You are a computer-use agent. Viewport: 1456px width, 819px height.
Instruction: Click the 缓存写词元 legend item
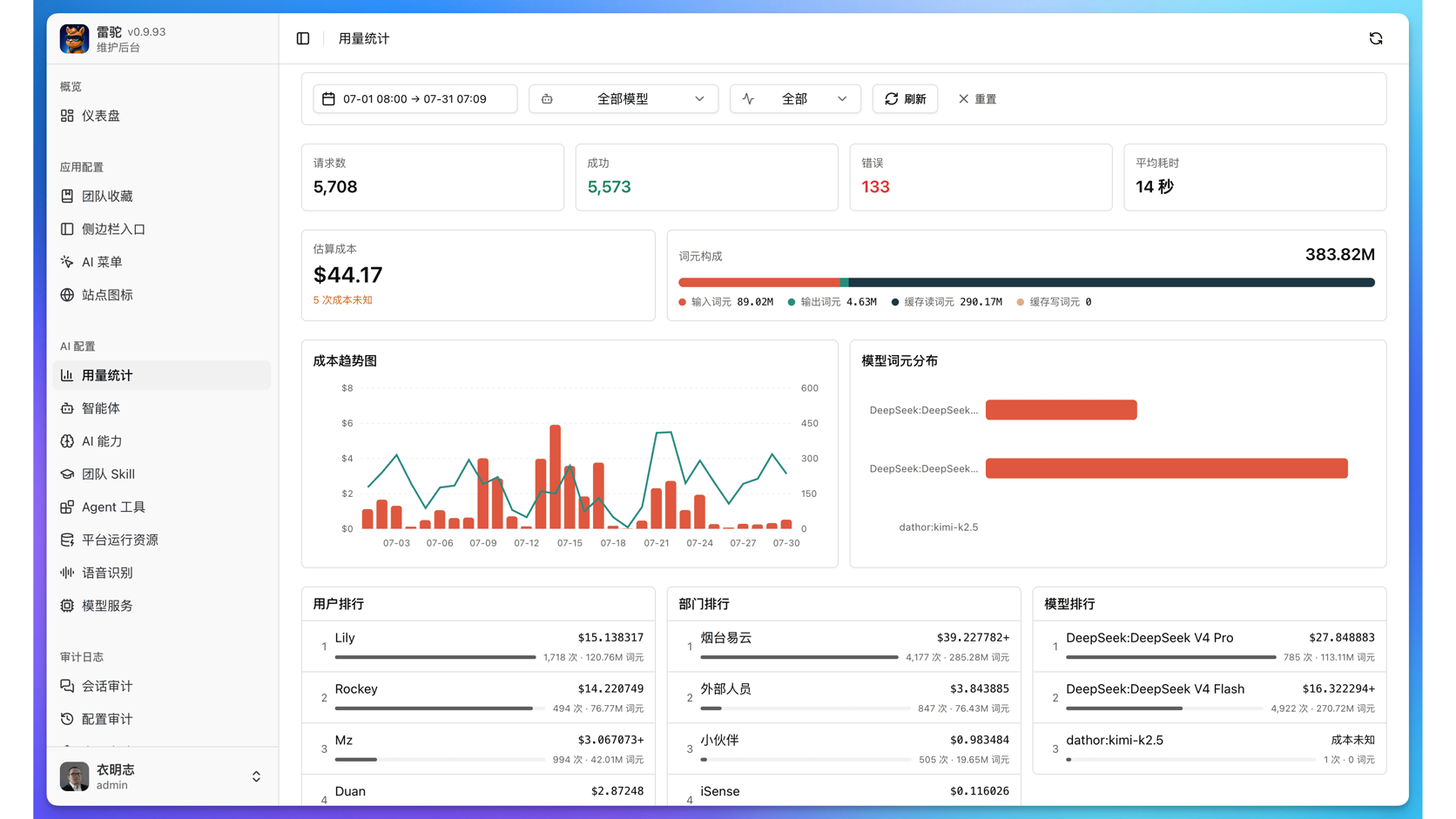point(1054,302)
